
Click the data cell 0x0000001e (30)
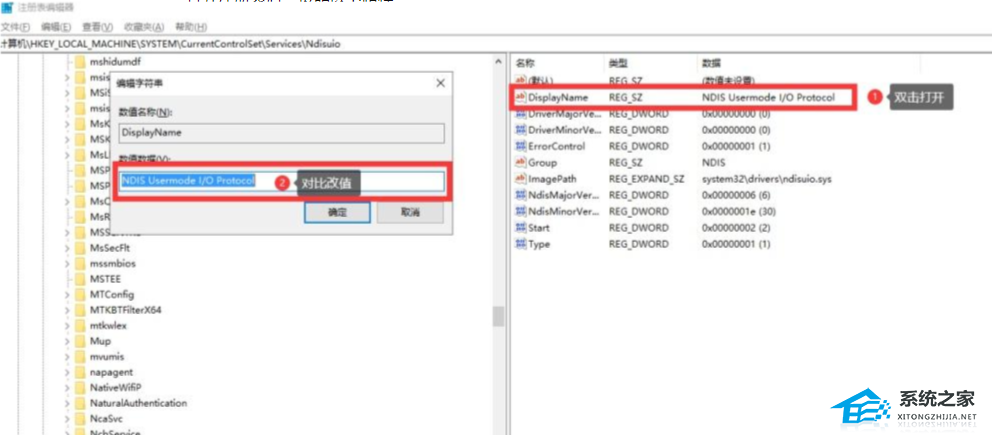[739, 211]
